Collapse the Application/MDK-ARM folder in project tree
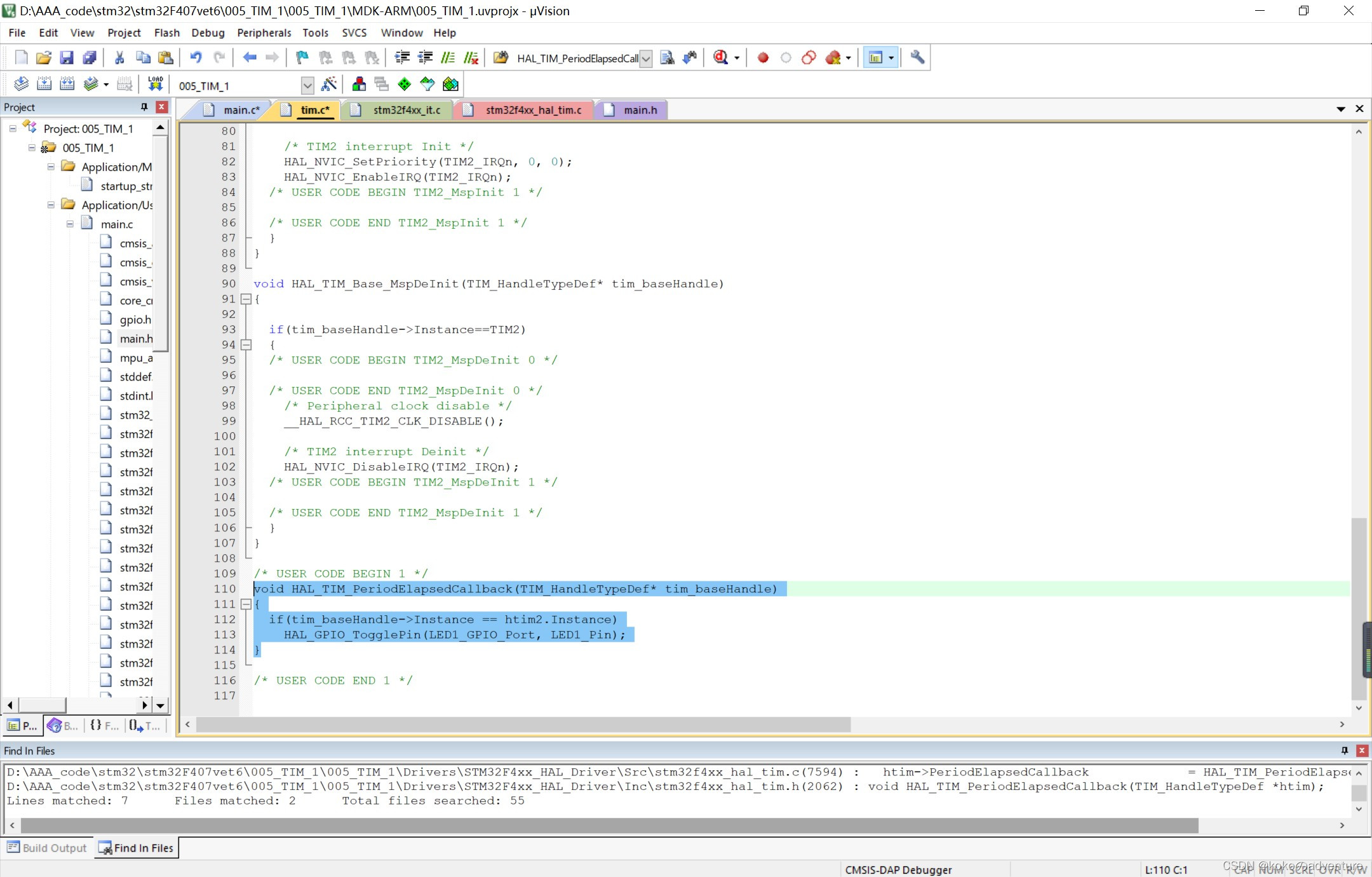Viewport: 1372px width, 877px height. click(51, 167)
